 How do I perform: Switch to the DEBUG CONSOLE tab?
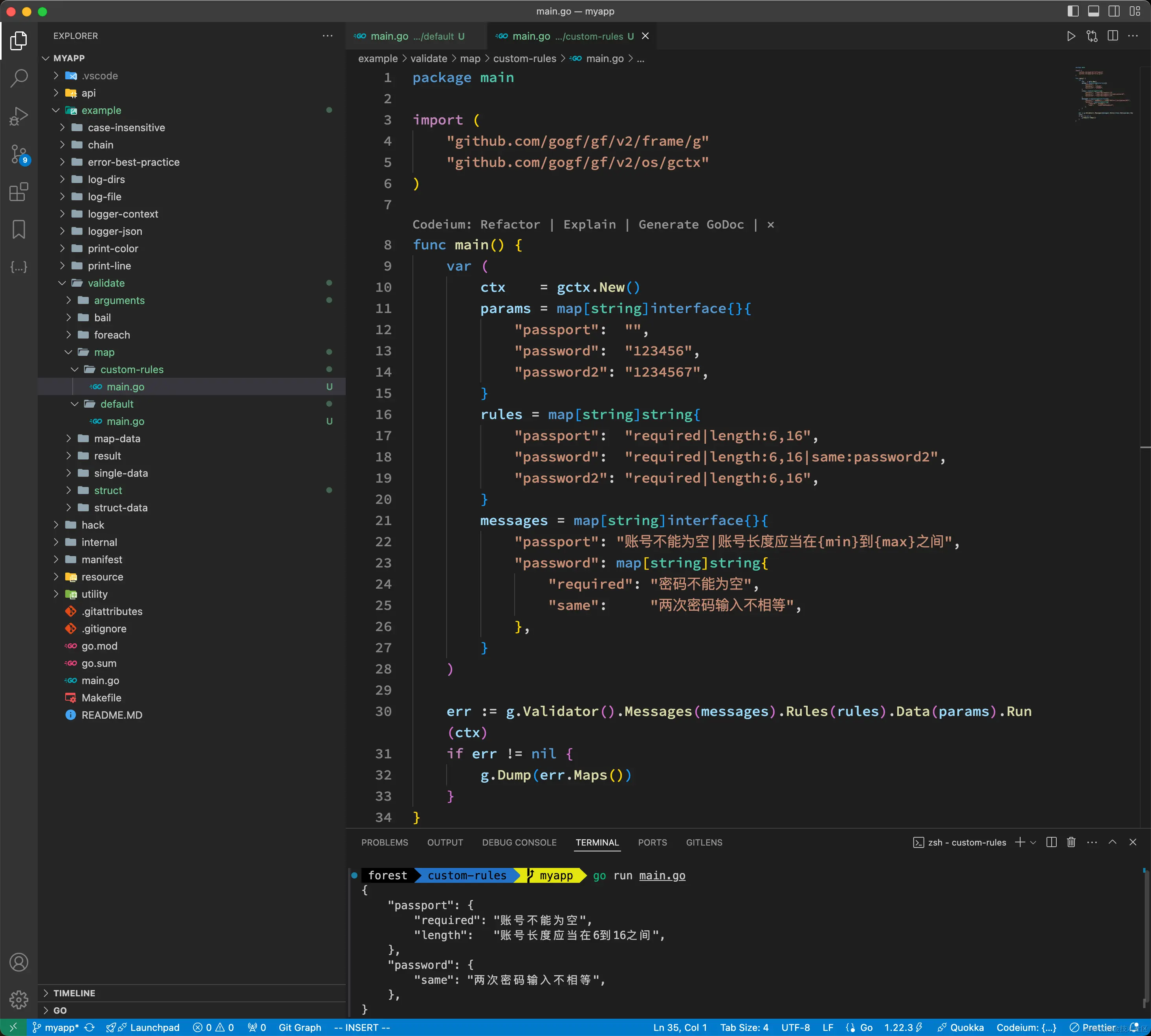pyautogui.click(x=519, y=842)
